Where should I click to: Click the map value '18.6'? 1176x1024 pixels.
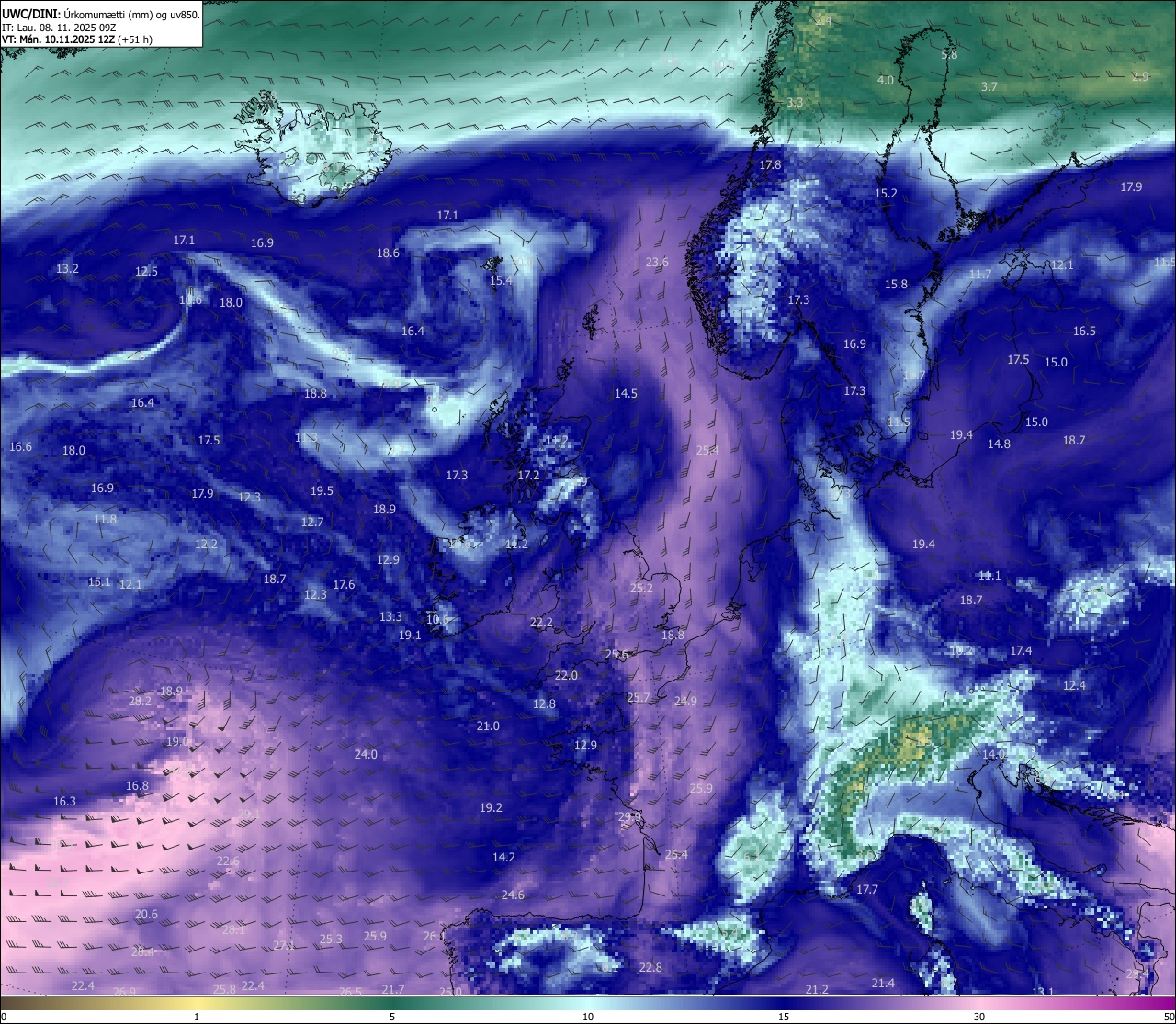pyautogui.click(x=388, y=253)
